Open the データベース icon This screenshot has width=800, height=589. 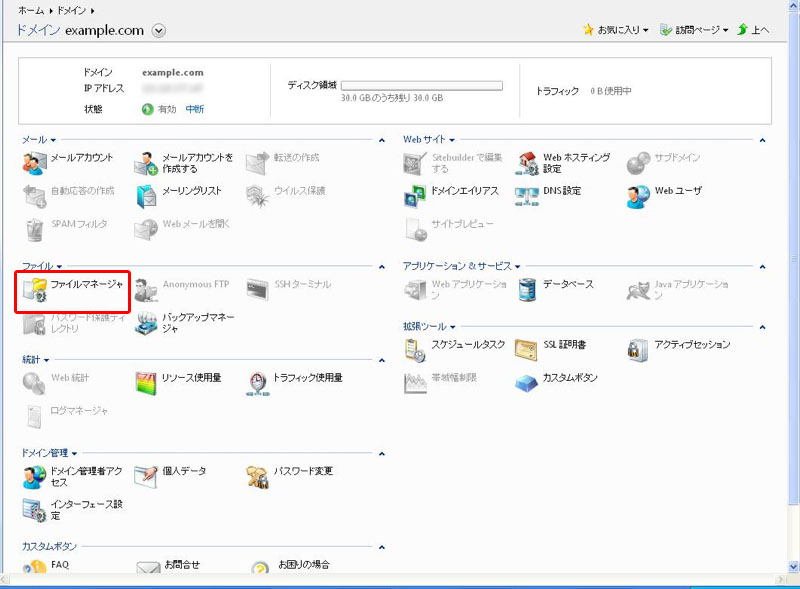[527, 290]
